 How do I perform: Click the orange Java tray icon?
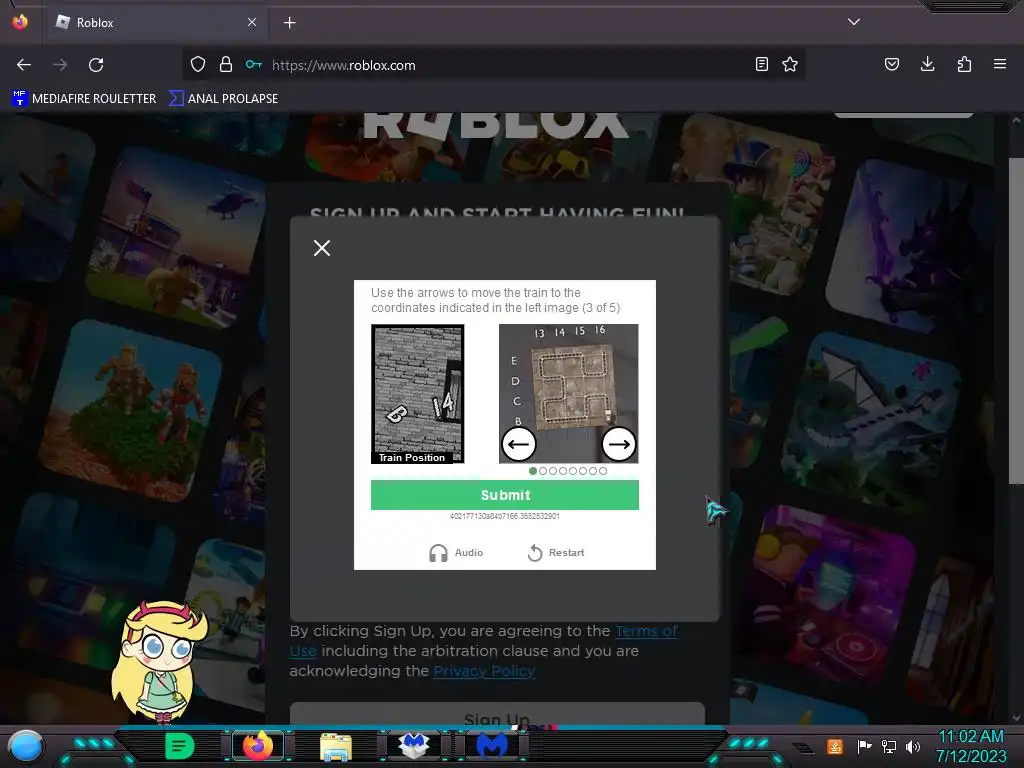[x=835, y=746]
